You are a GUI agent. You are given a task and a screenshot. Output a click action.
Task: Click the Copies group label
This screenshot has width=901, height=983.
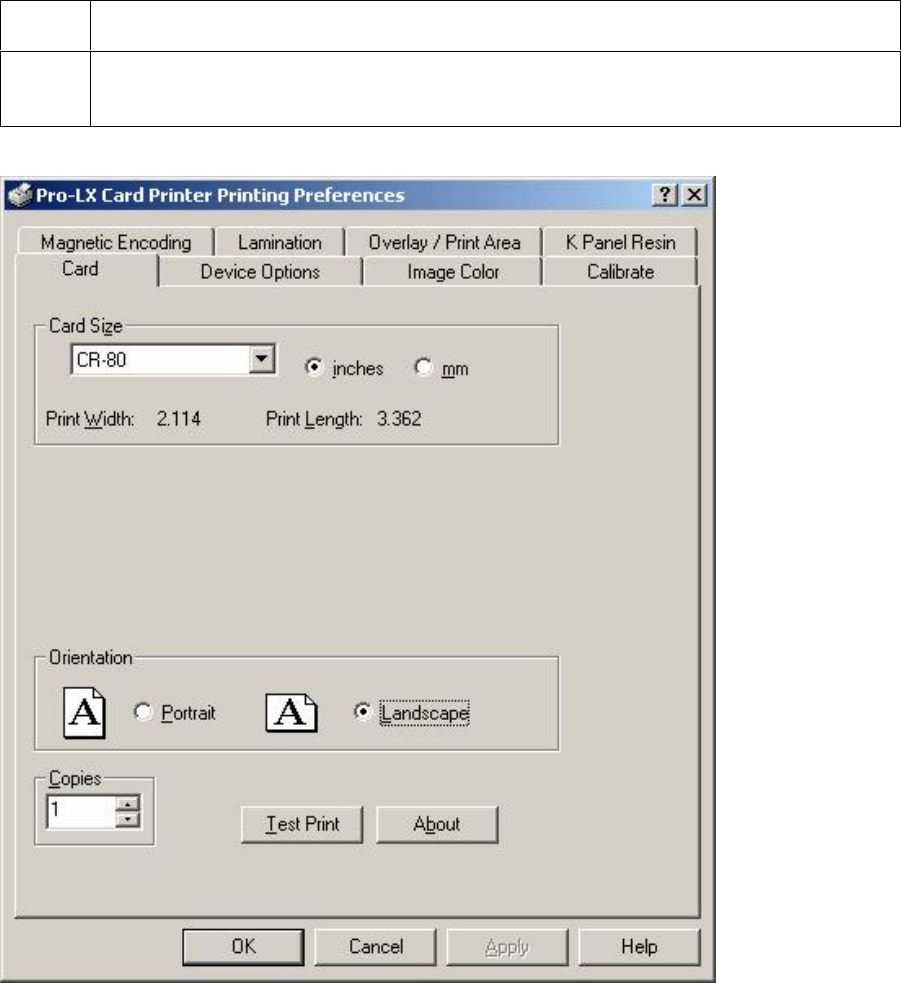[75, 779]
